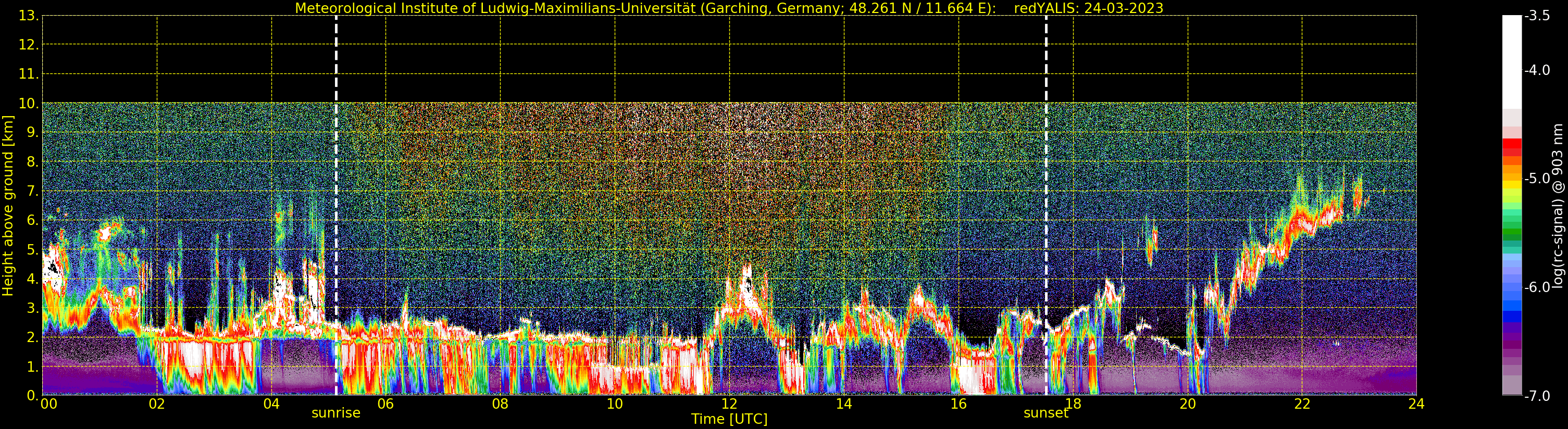Click the '-4.0' colorbar tick label
The height and width of the screenshot is (429, 1568).
[x=1537, y=71]
